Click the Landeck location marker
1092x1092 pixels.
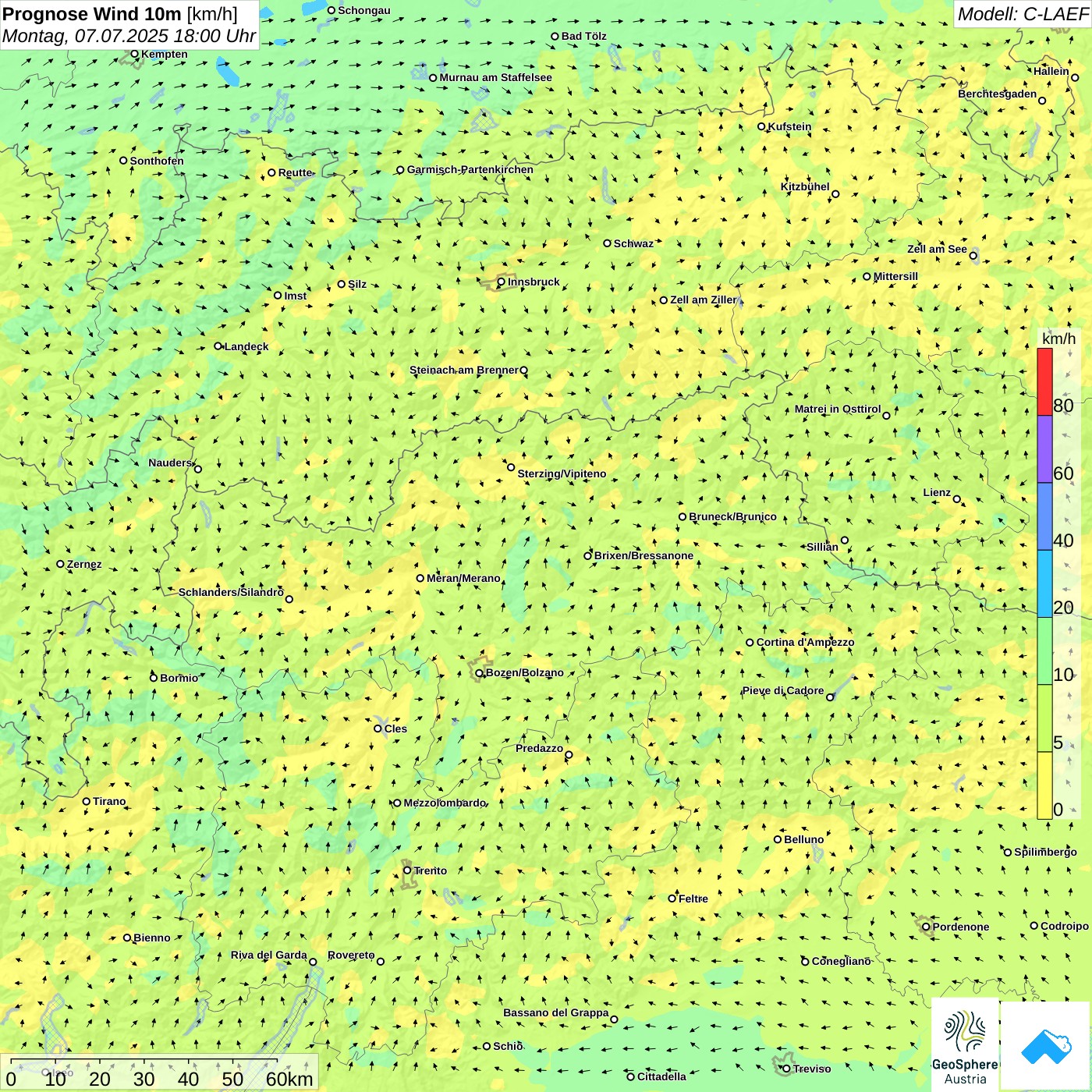(218, 346)
